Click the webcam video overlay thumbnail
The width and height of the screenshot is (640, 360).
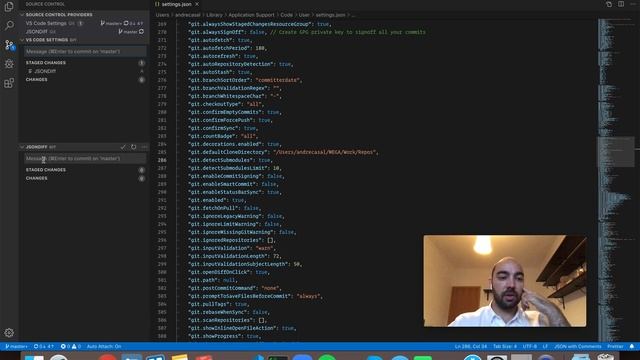505,281
